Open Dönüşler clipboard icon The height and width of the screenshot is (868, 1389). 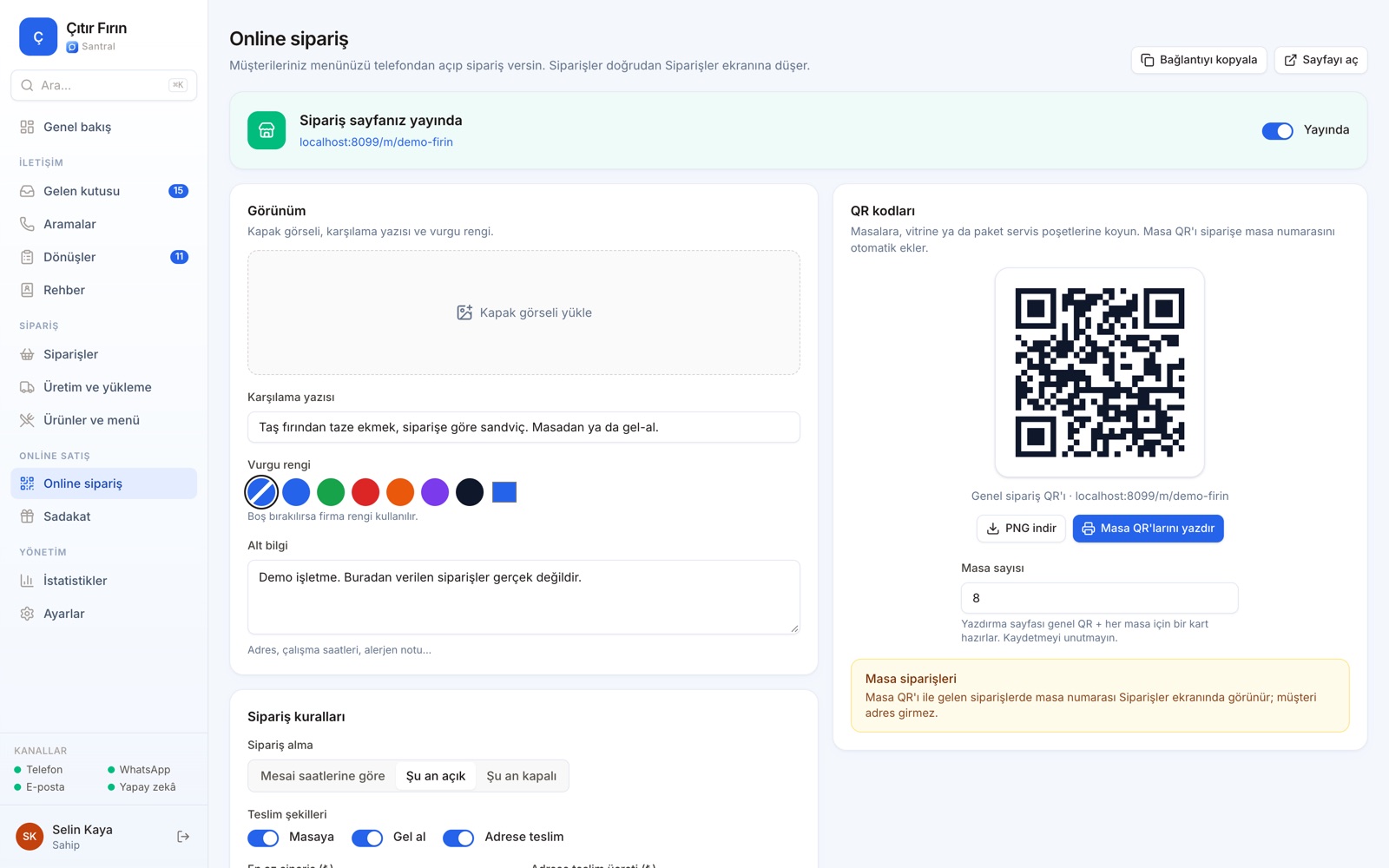27,257
